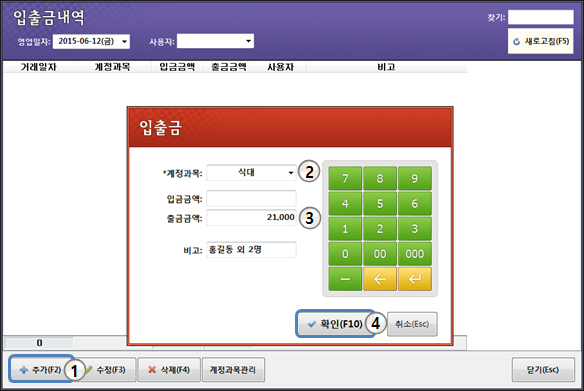
Task: Click the 사용자 column header
Action: point(280,67)
